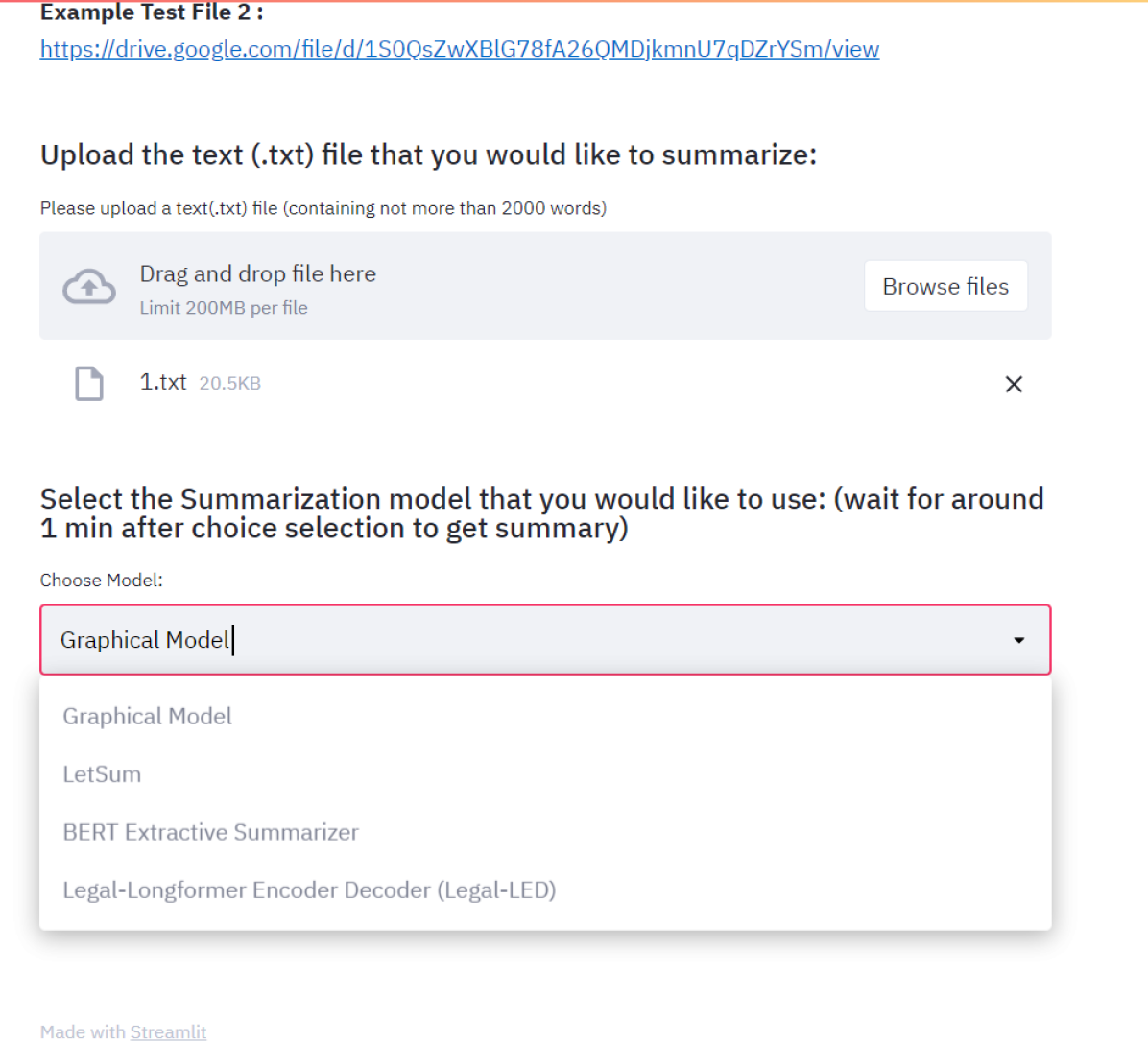Remove the uploaded 1.txt file with X
This screenshot has height=1043, width=1148.
[1014, 384]
